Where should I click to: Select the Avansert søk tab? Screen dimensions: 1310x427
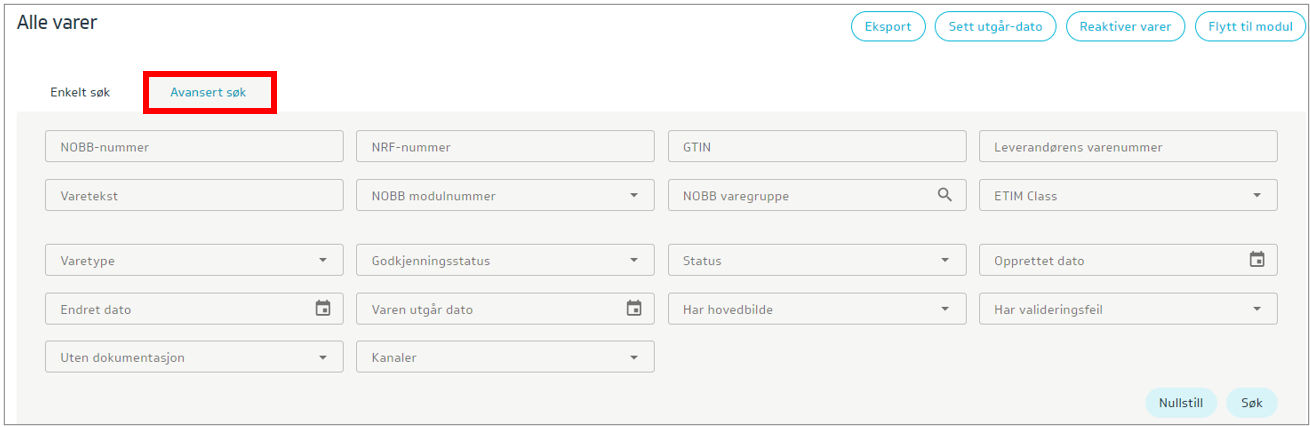[x=208, y=92]
